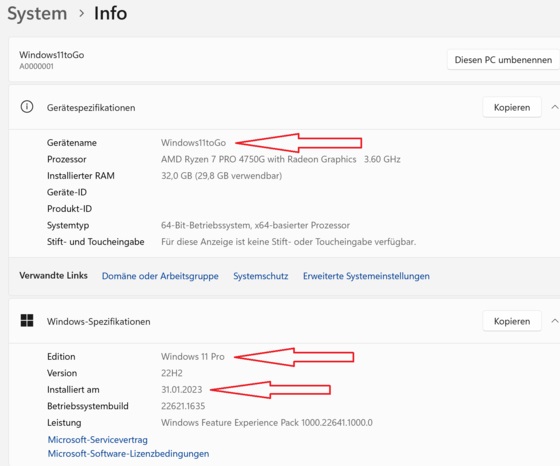This screenshot has width=560, height=466.
Task: Click the 64-Bit-Betriebssystem system type value
Action: click(255, 225)
